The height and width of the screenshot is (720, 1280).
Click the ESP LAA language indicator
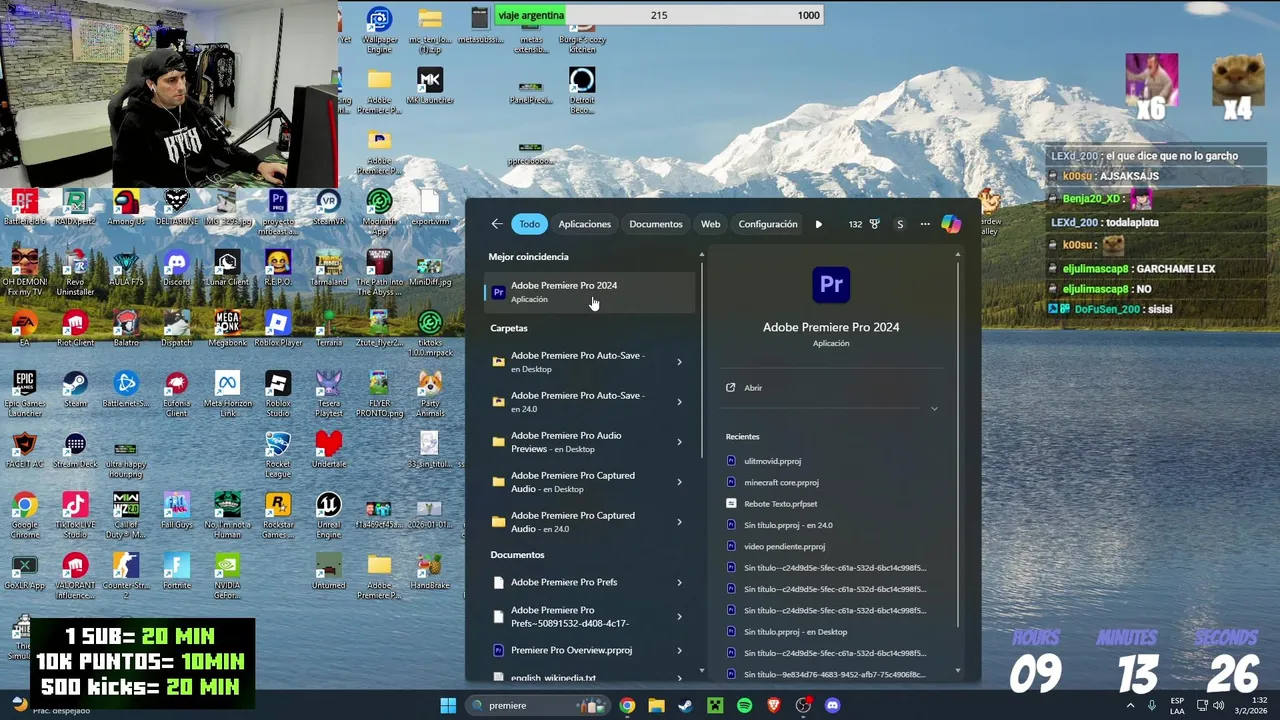pyautogui.click(x=1177, y=705)
